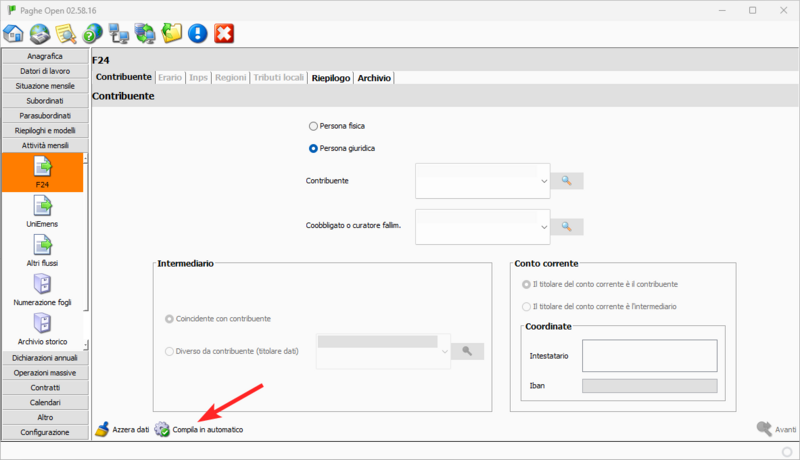The image size is (800, 460).
Task: Switch to the Riepilogo tab
Action: [330, 77]
